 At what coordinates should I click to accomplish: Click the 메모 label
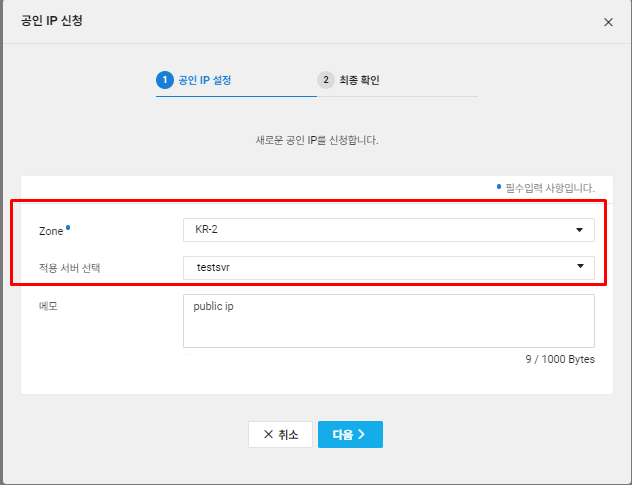pyautogui.click(x=48, y=306)
